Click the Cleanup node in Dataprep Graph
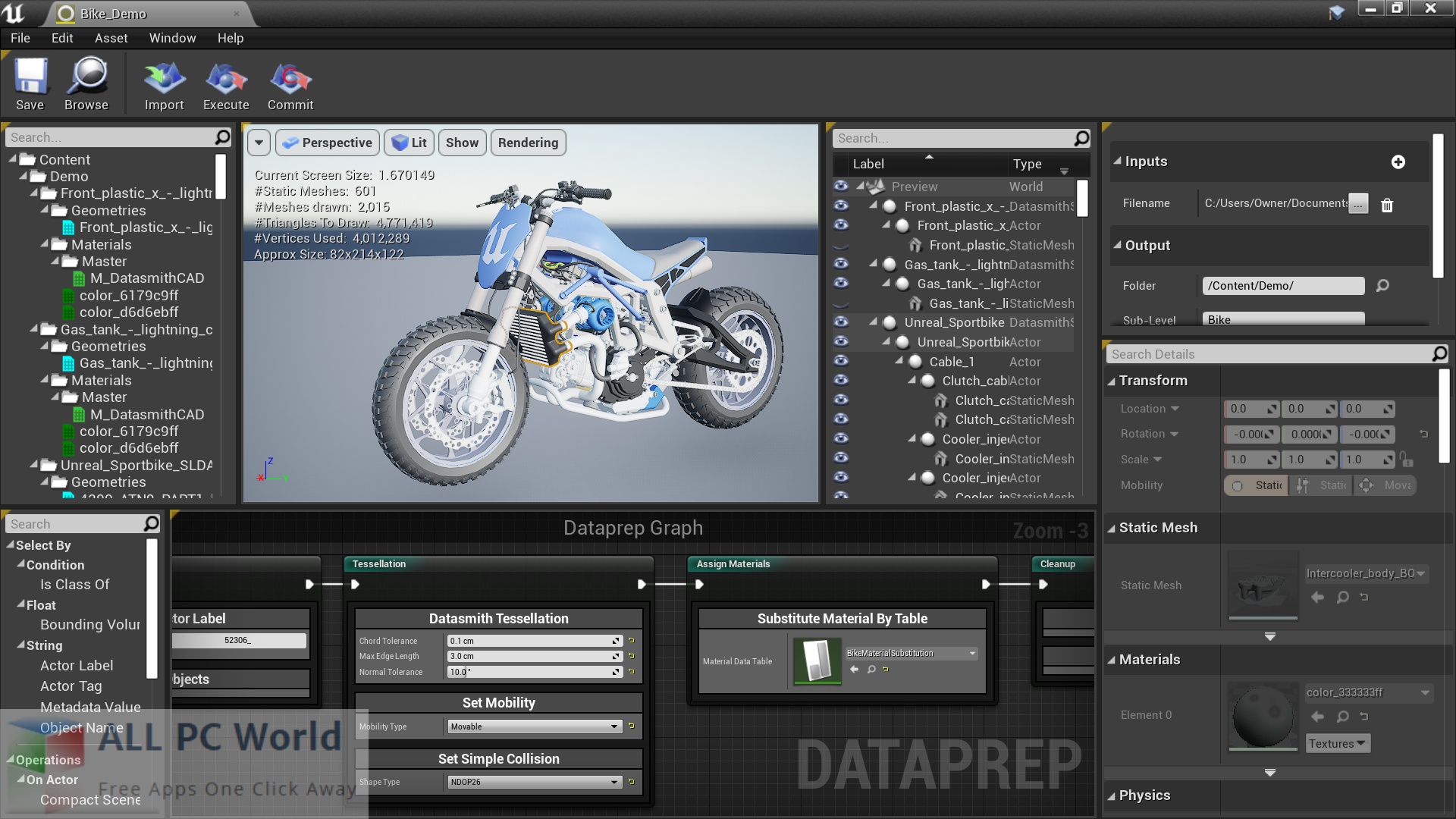1456x819 pixels. (x=1057, y=563)
